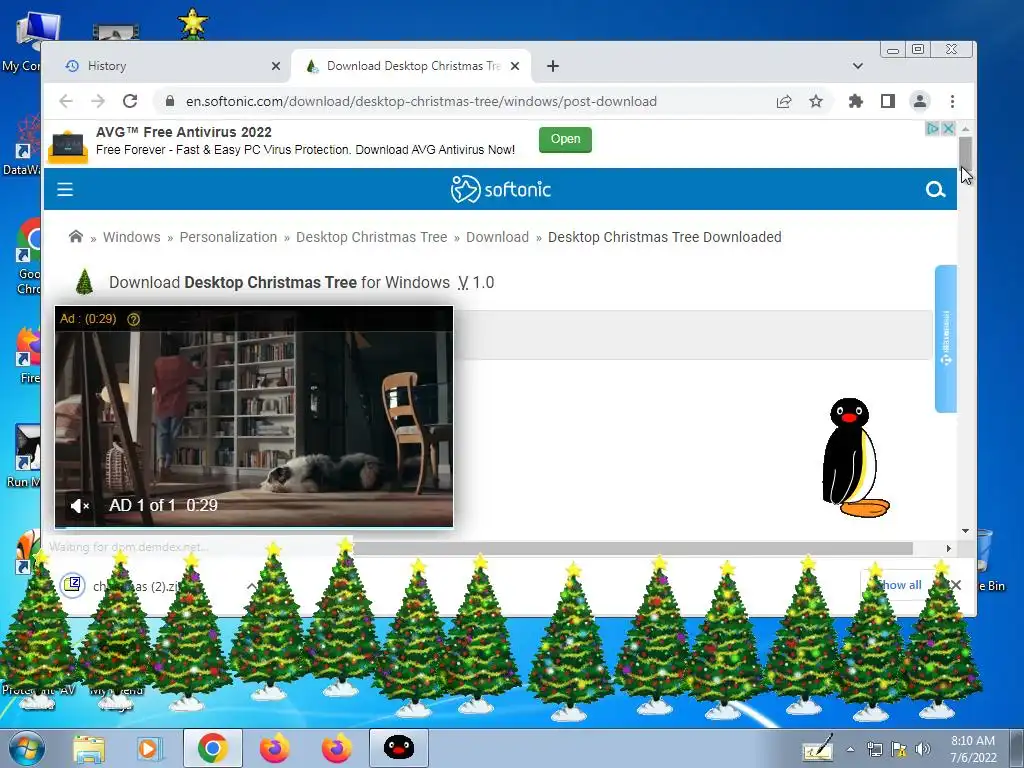This screenshot has width=1024, height=768.
Task: Click the address bar URL
Action: pyautogui.click(x=421, y=101)
